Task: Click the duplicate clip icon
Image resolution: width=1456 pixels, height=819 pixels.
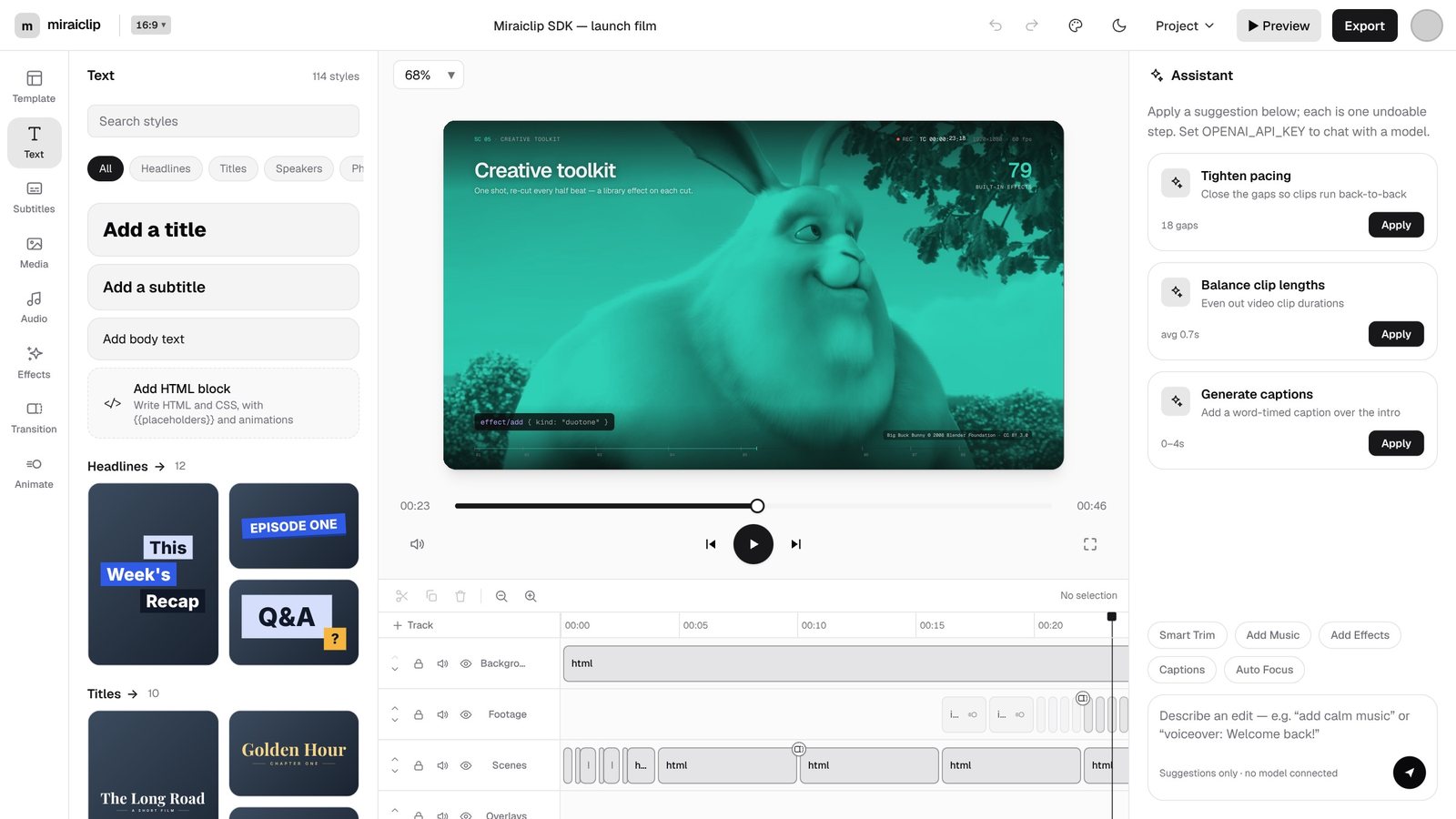Action: 431,596
